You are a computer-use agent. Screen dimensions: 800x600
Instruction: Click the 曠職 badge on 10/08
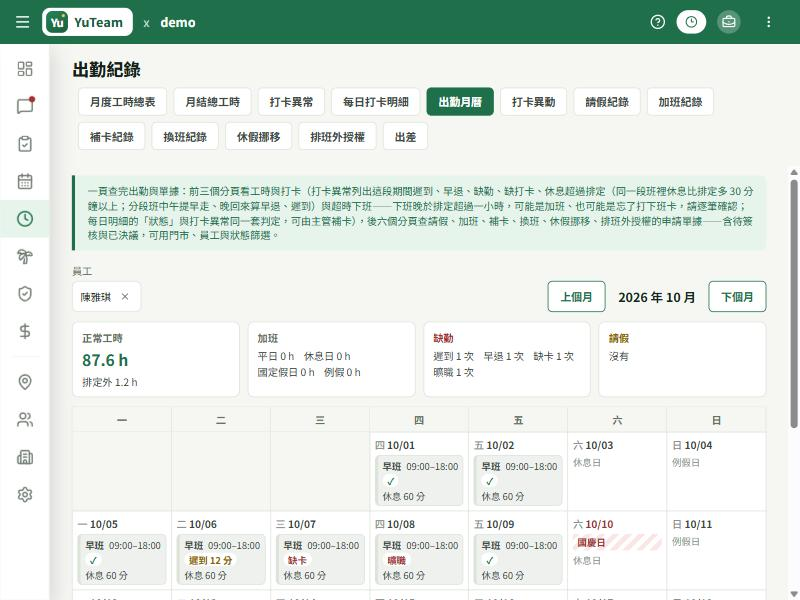pyautogui.click(x=396, y=560)
